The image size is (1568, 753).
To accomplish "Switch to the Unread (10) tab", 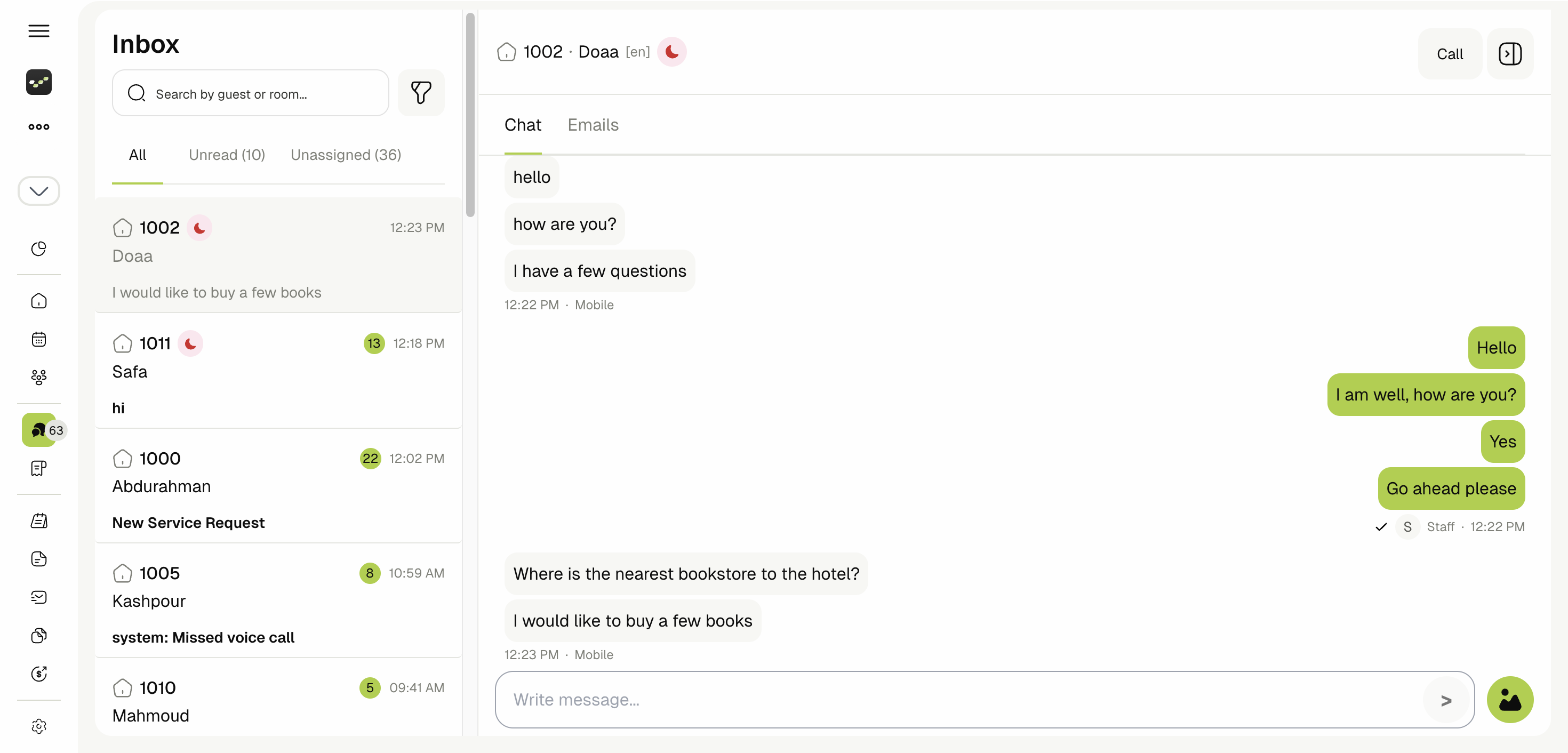I will pos(227,155).
